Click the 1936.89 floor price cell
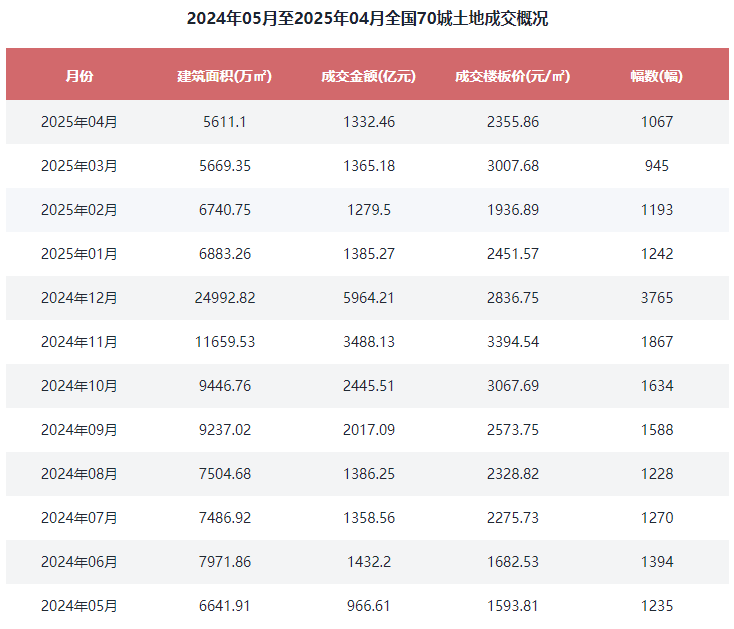This screenshot has width=734, height=629. tap(513, 210)
